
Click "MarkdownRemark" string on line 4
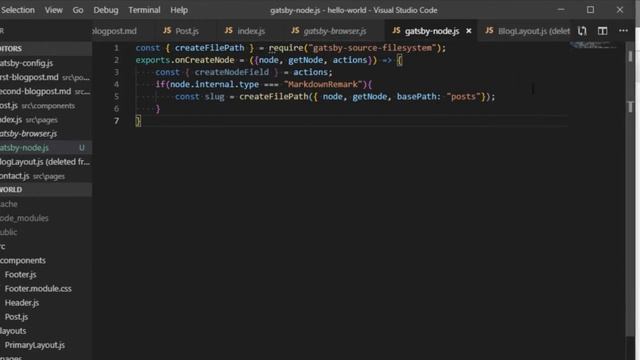(x=323, y=84)
